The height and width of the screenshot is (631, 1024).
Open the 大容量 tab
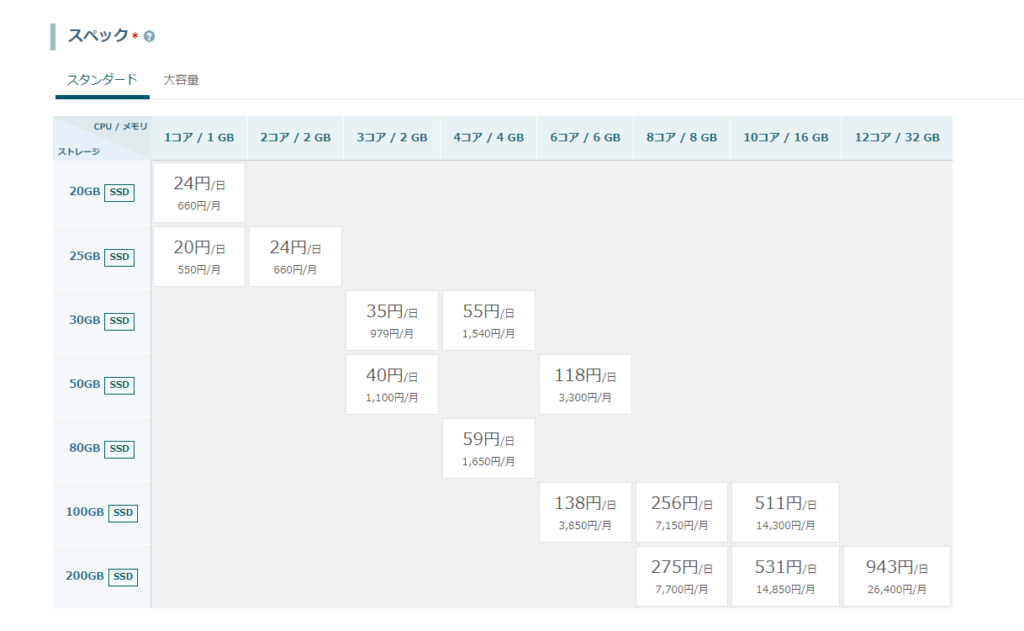pyautogui.click(x=181, y=80)
